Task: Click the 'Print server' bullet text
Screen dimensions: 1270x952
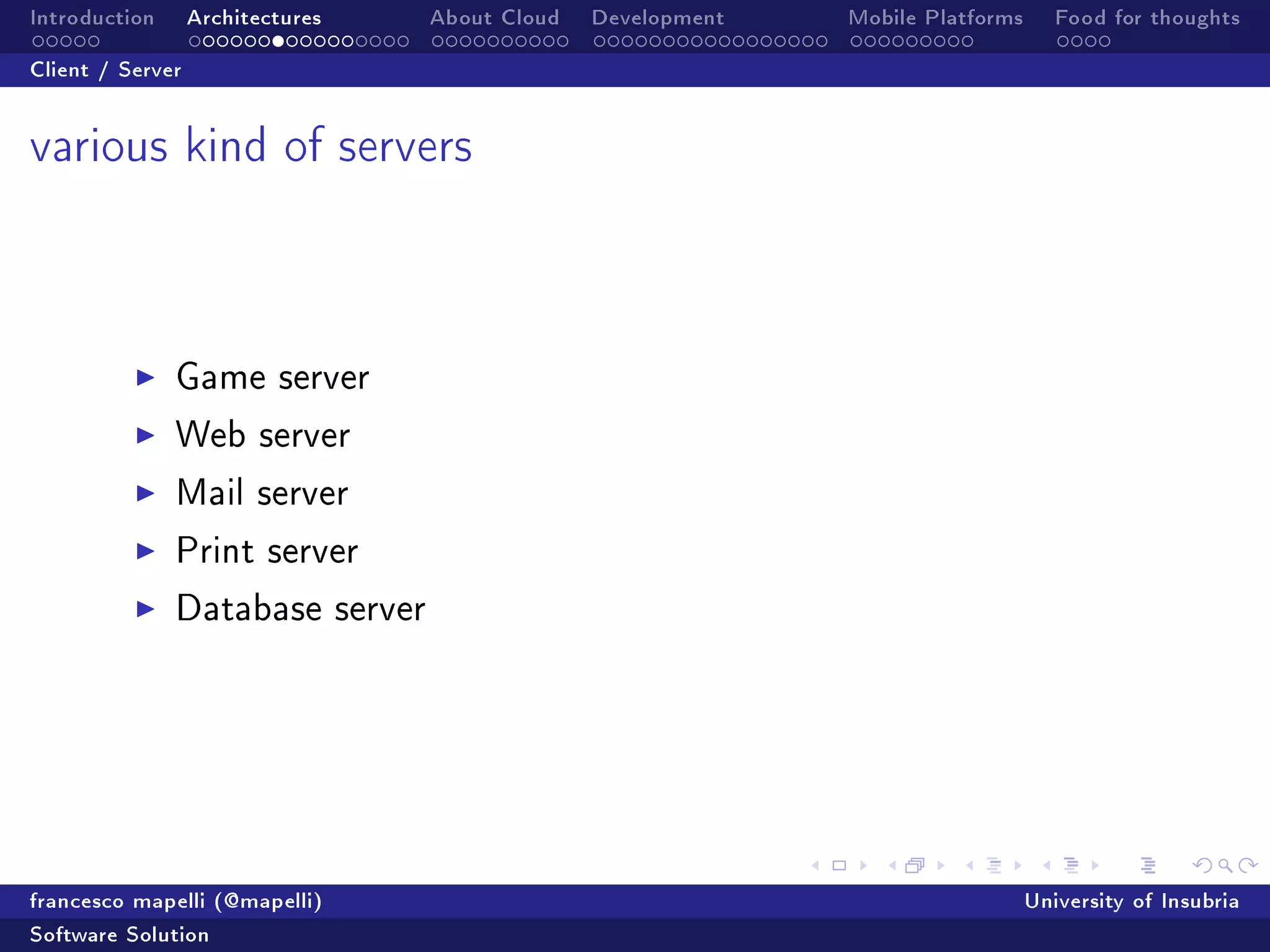Action: 267,550
